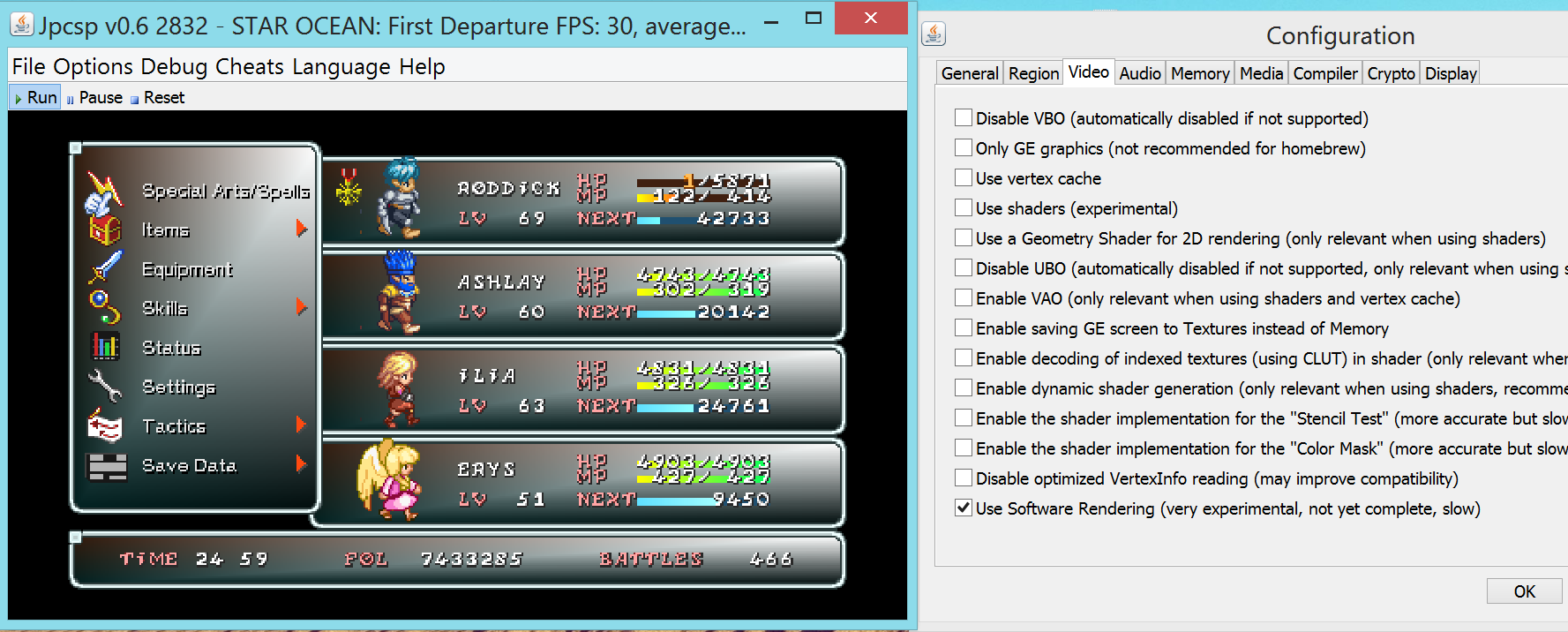Open the Skills ring icon
The width and height of the screenshot is (1568, 632).
pos(104,307)
